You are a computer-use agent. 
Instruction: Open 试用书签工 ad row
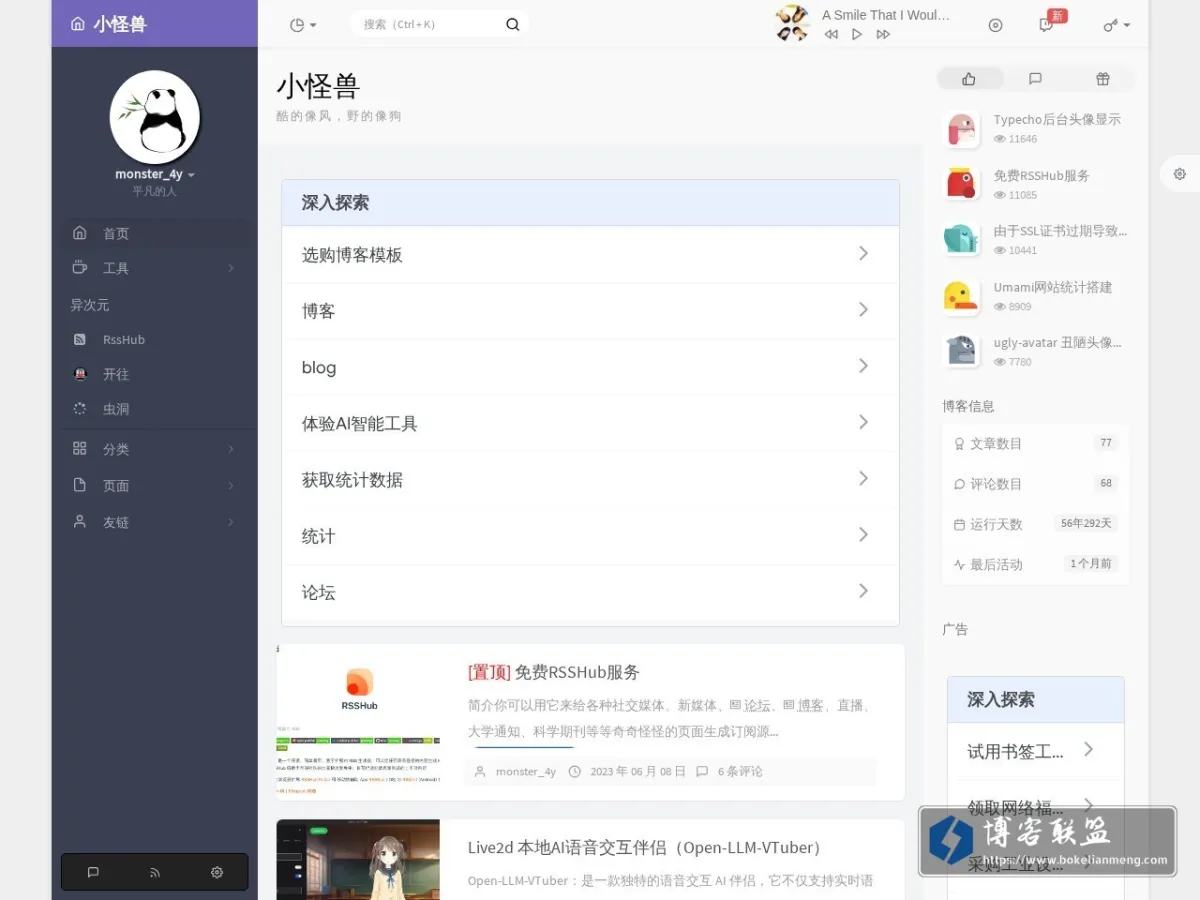pos(1036,751)
